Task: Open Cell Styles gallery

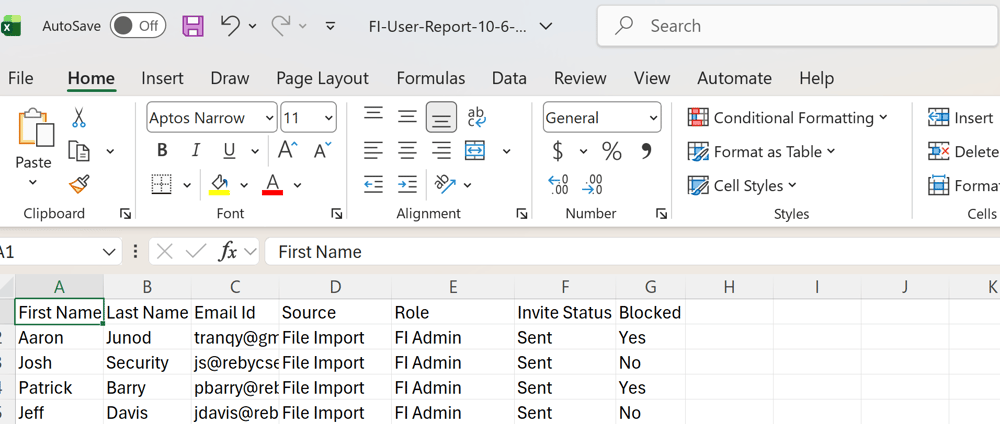Action: click(x=743, y=186)
